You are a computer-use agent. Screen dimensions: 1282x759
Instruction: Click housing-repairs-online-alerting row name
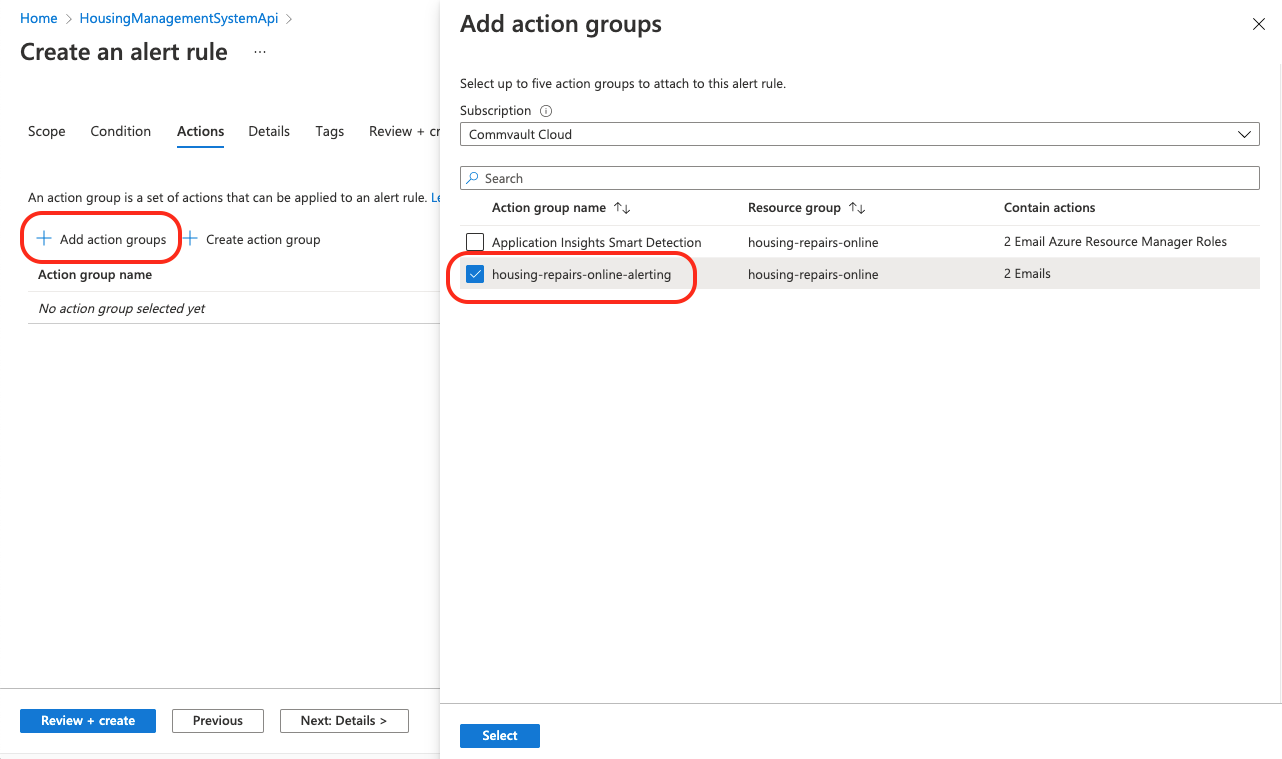pyautogui.click(x=581, y=274)
